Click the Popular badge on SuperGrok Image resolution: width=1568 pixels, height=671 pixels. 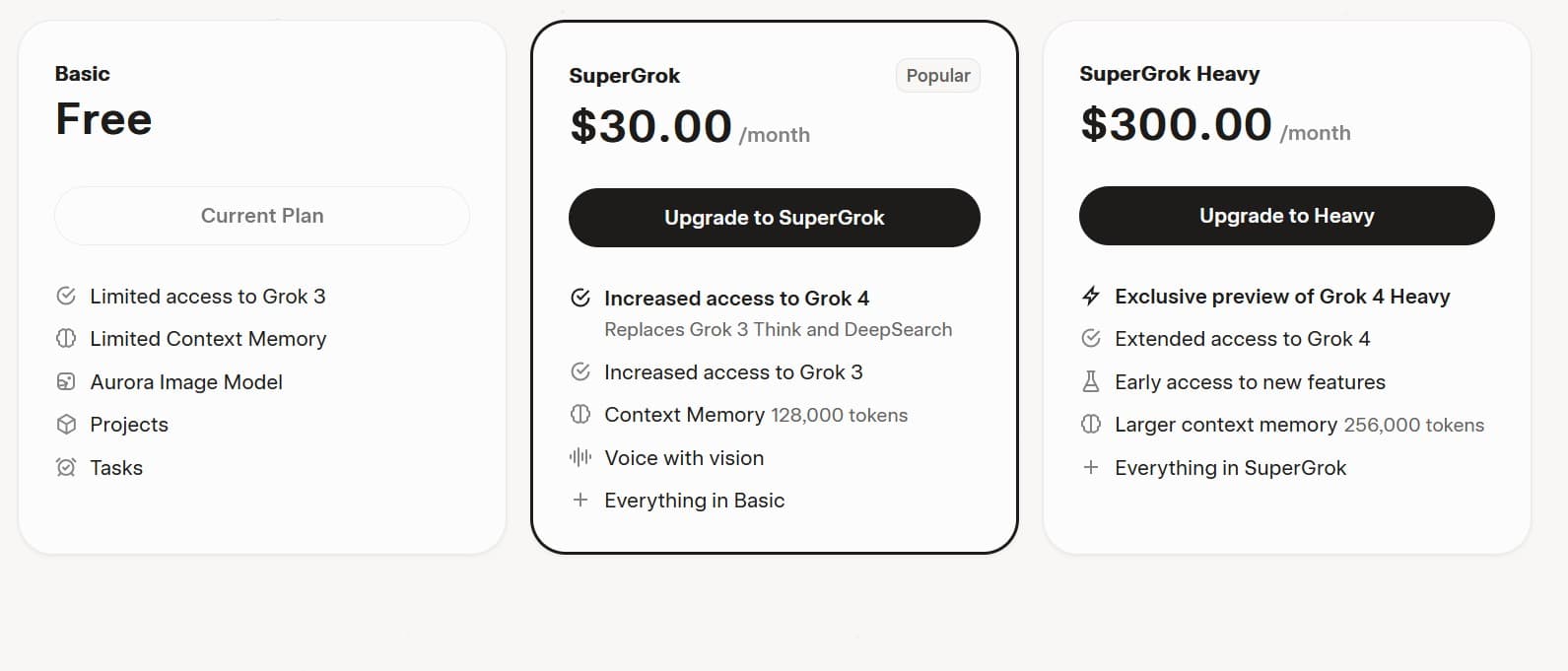tap(938, 76)
